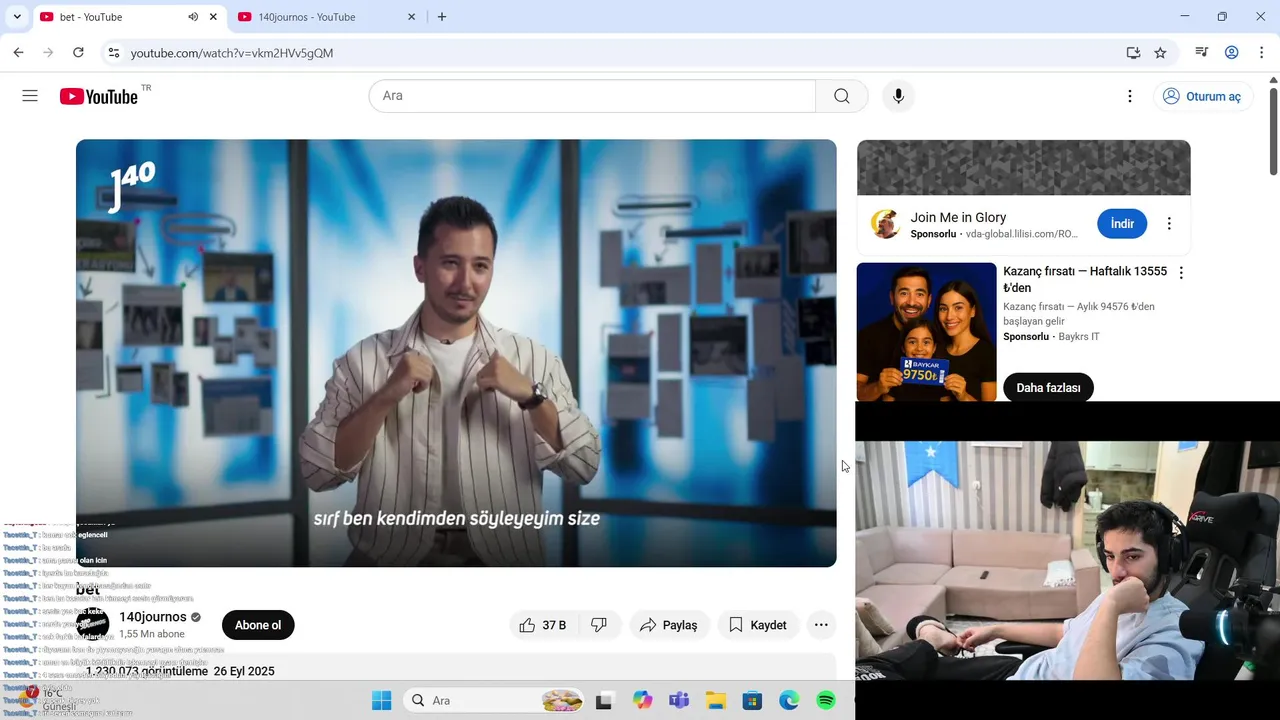This screenshot has height=720, width=1280.
Task: Reload the page with refresh icon
Action: (78, 52)
